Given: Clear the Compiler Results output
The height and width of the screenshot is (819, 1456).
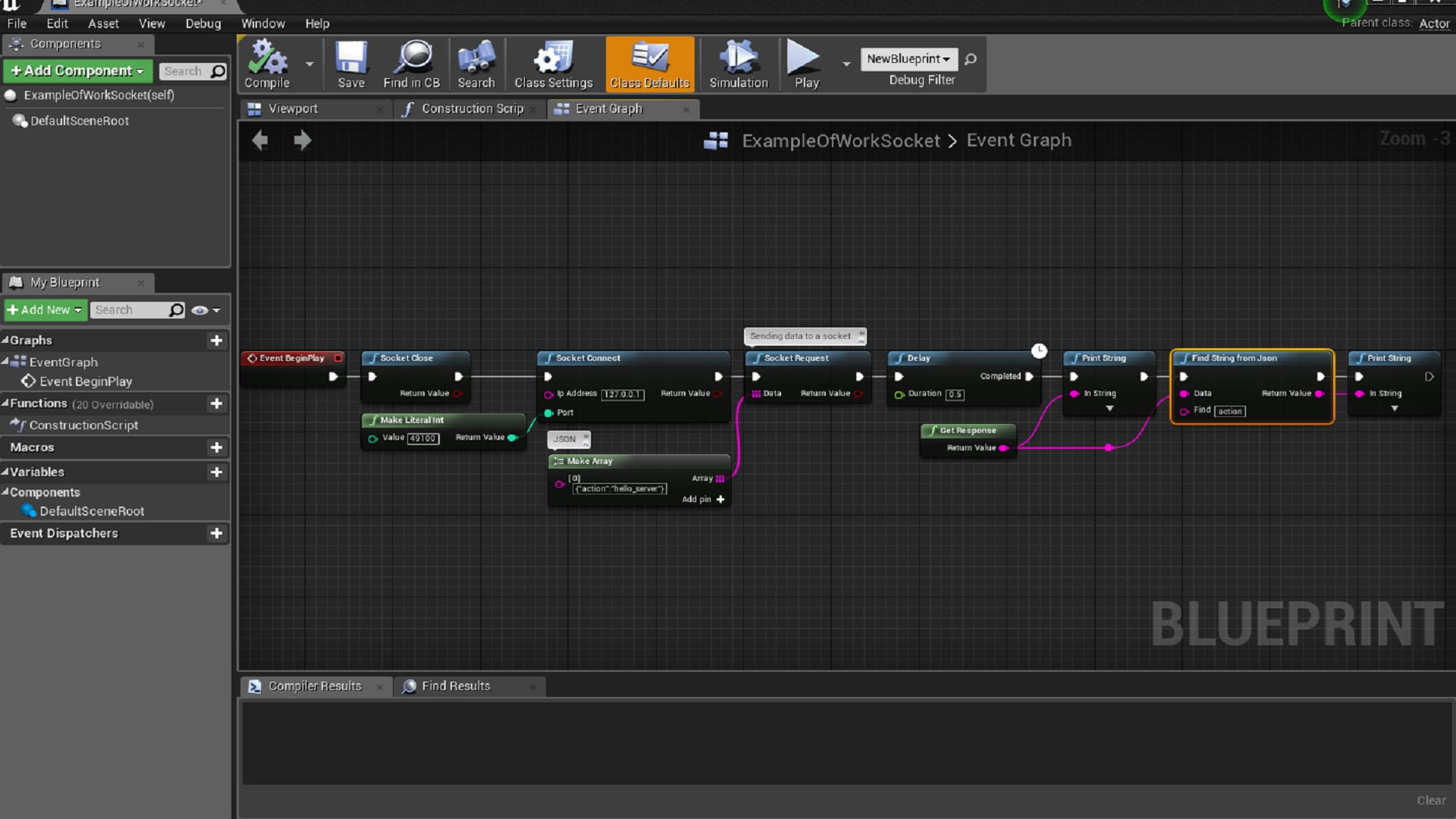Looking at the screenshot, I should point(1430,800).
